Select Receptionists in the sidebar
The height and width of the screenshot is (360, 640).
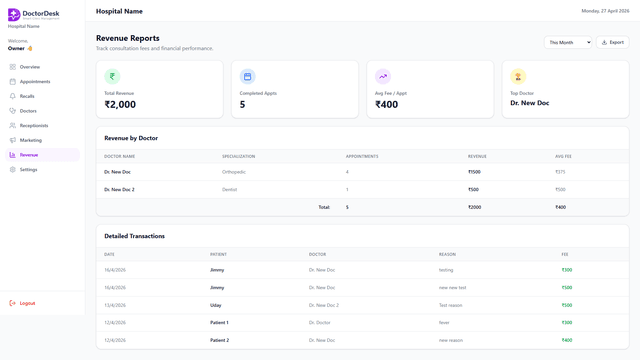(42, 126)
